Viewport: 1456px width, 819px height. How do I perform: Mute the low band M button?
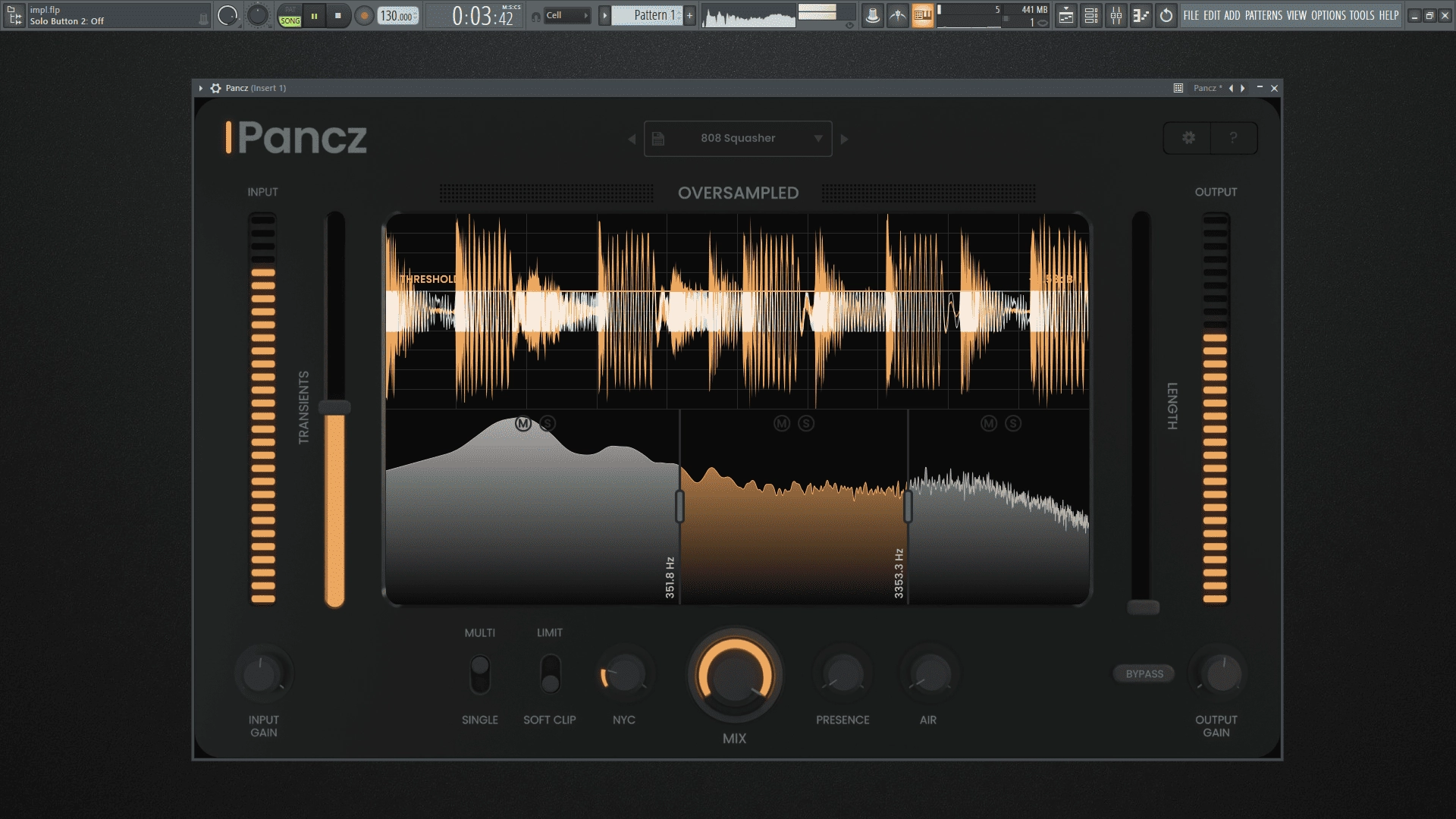(x=523, y=424)
